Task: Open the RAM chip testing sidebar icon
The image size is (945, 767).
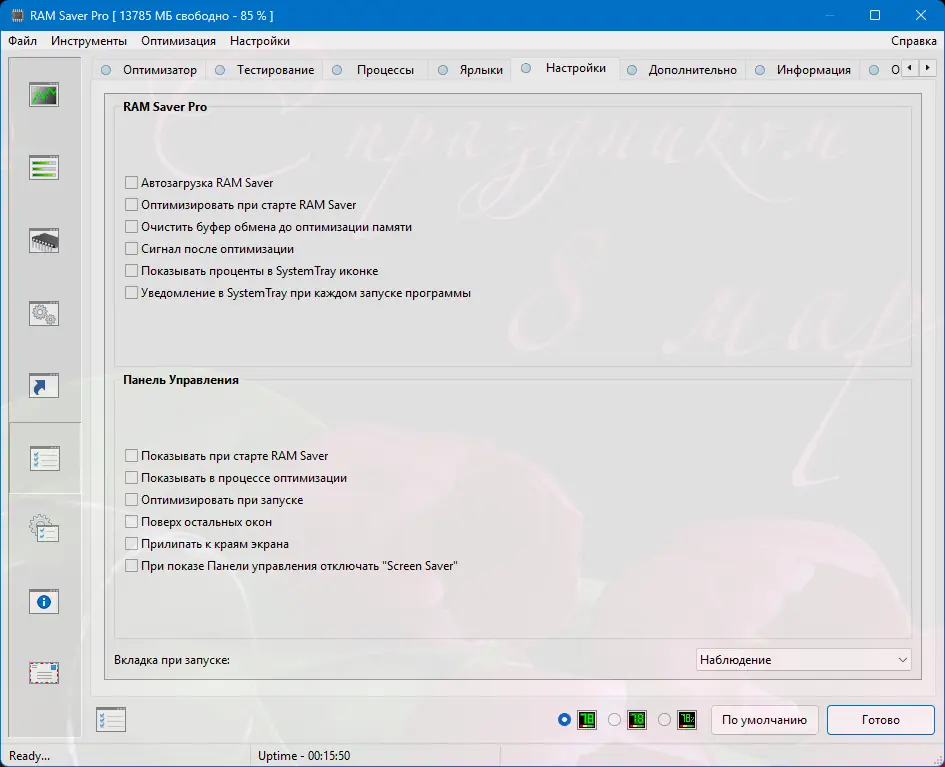Action: (44, 240)
